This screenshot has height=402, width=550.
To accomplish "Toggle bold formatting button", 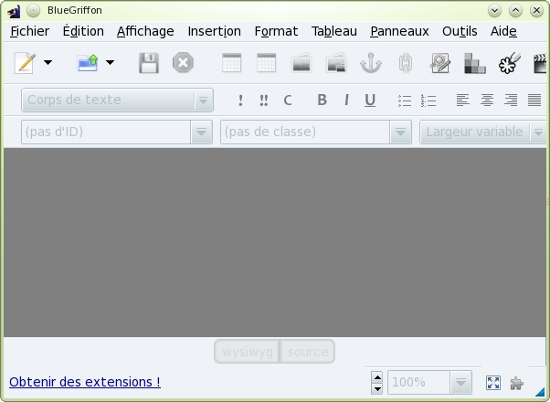I will coord(322,100).
